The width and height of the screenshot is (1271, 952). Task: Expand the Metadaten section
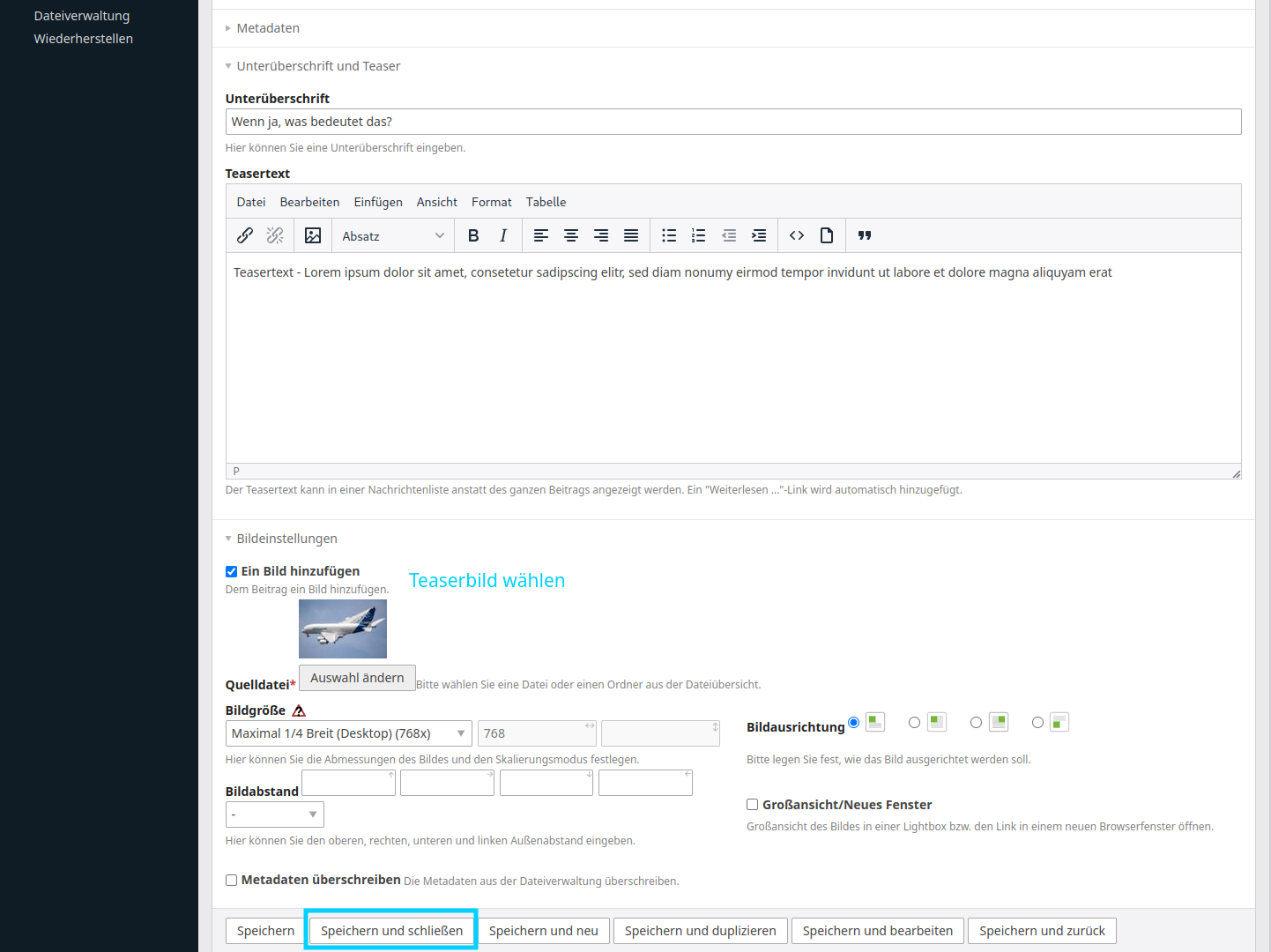coord(268,28)
